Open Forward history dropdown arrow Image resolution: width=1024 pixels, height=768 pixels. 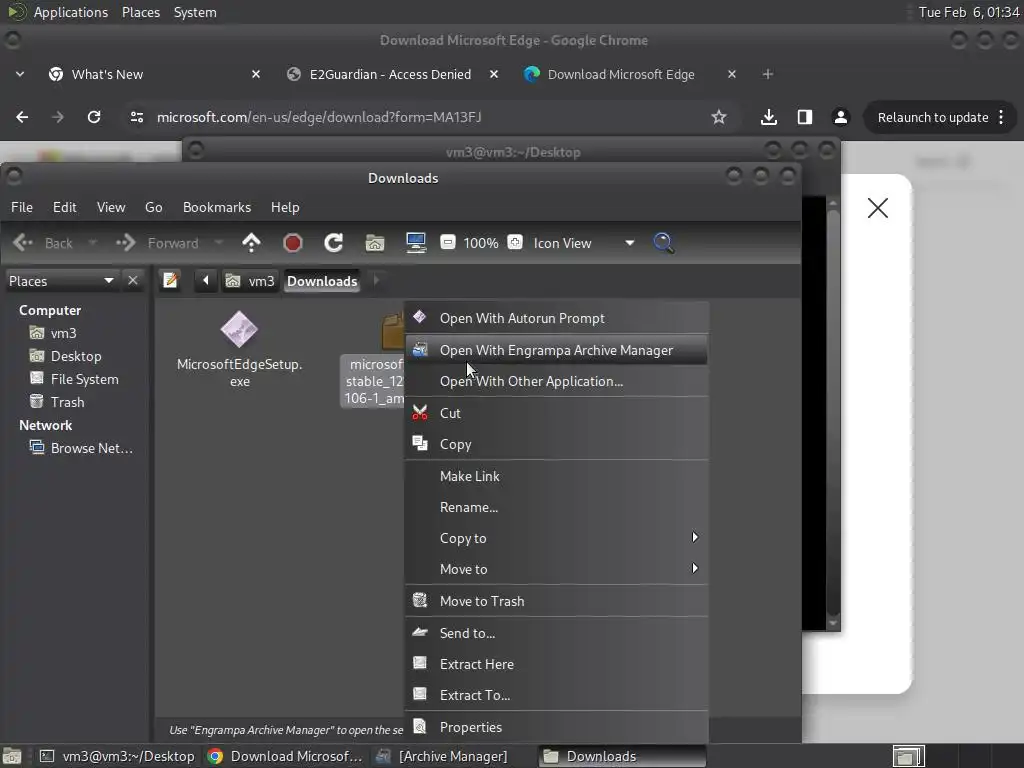pos(219,243)
